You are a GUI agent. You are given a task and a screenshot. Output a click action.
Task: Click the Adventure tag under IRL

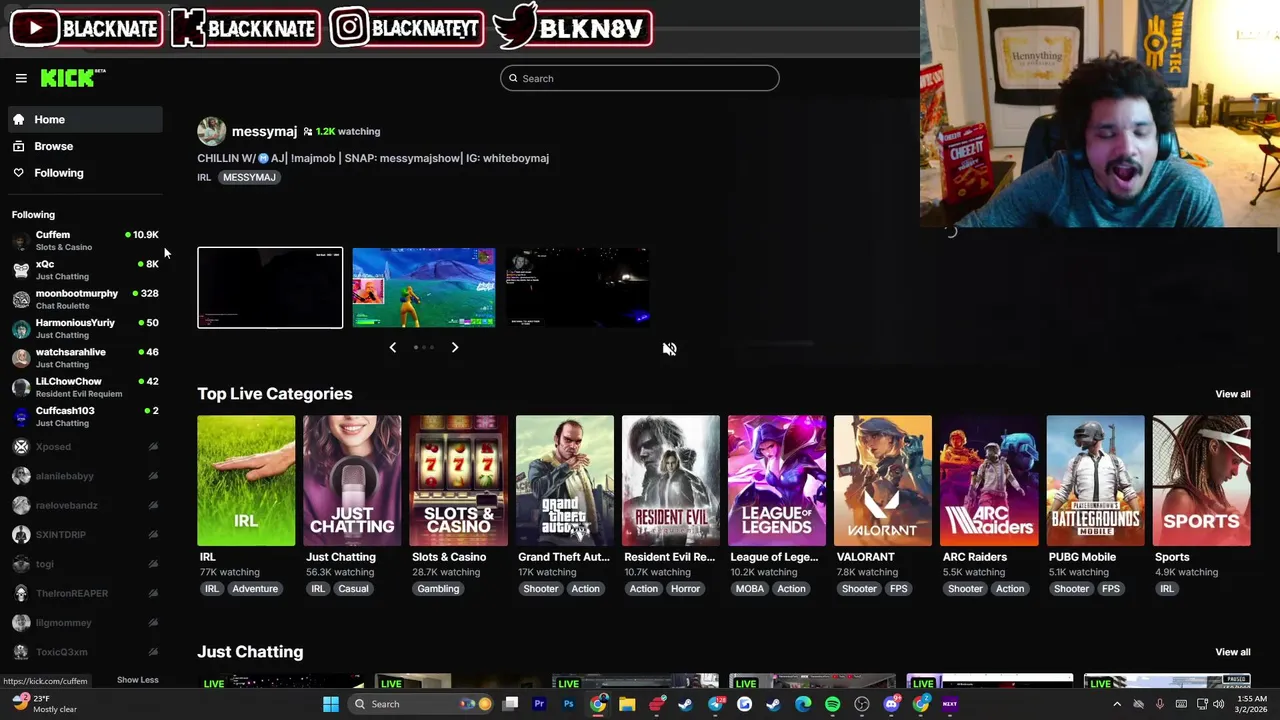[255, 589]
